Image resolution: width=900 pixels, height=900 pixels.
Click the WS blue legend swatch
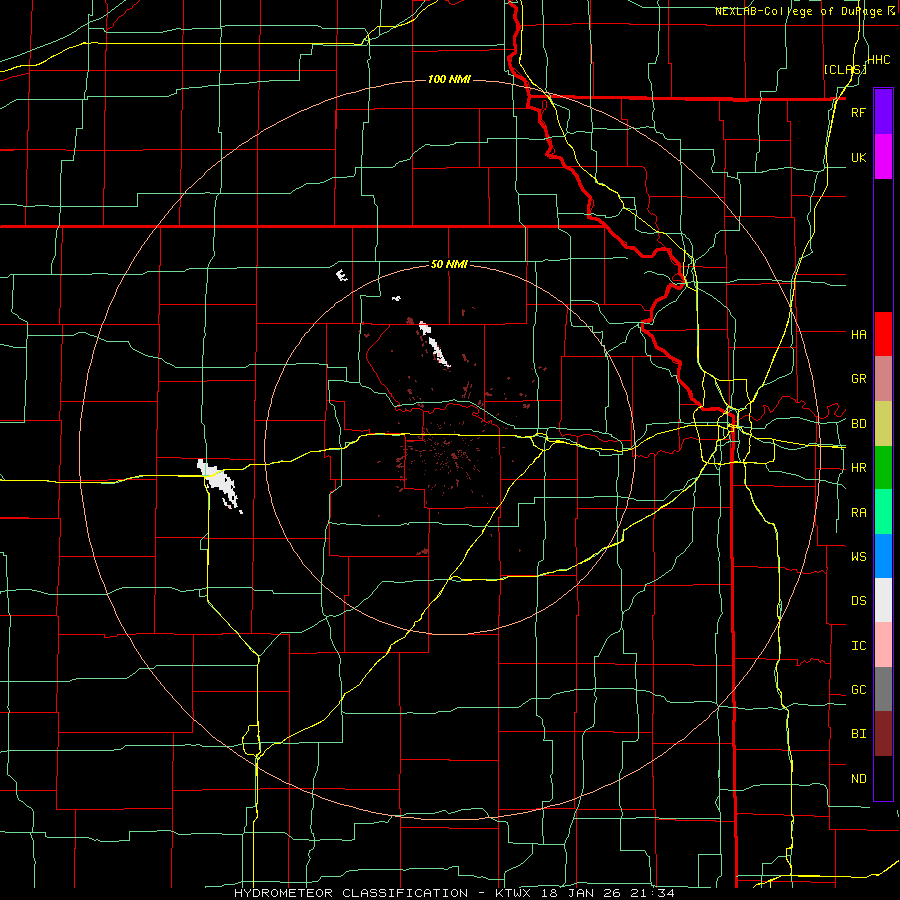click(x=883, y=556)
